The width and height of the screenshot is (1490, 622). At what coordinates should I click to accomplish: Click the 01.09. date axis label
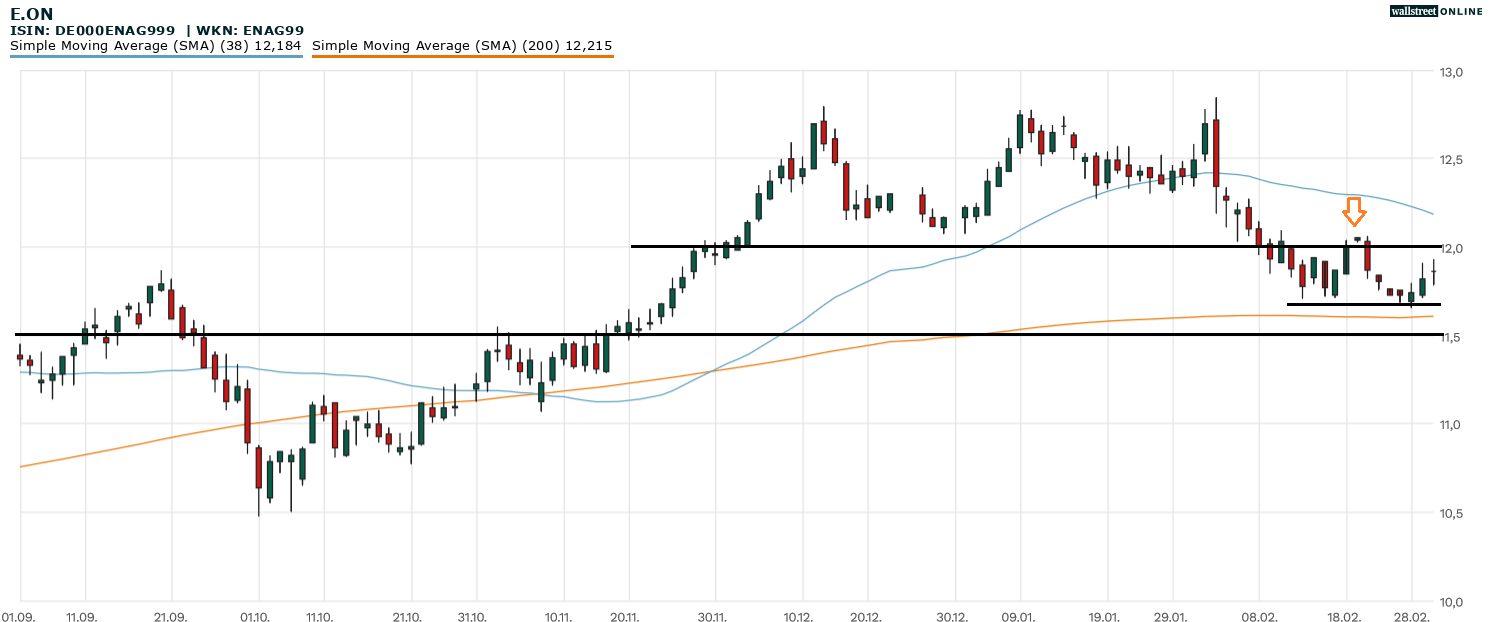point(19,617)
